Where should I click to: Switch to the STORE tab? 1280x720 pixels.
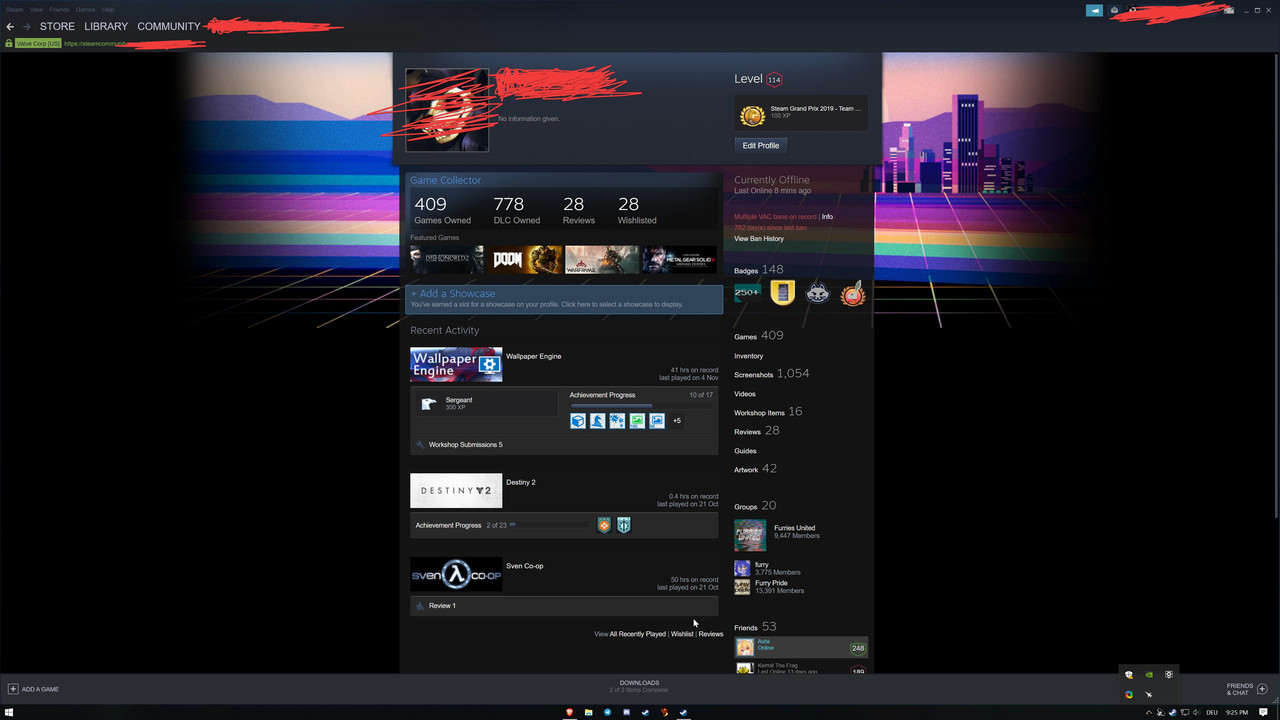[x=57, y=26]
